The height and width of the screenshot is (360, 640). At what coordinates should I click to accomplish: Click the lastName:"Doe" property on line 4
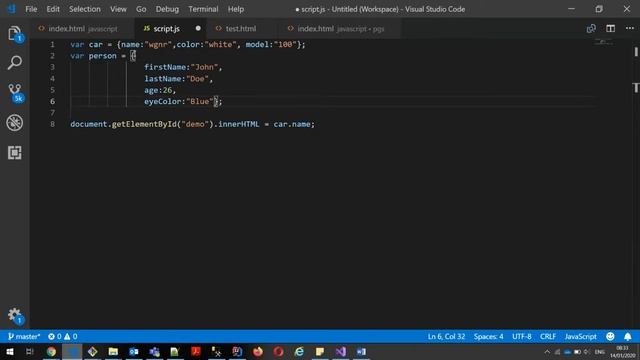coord(176,79)
